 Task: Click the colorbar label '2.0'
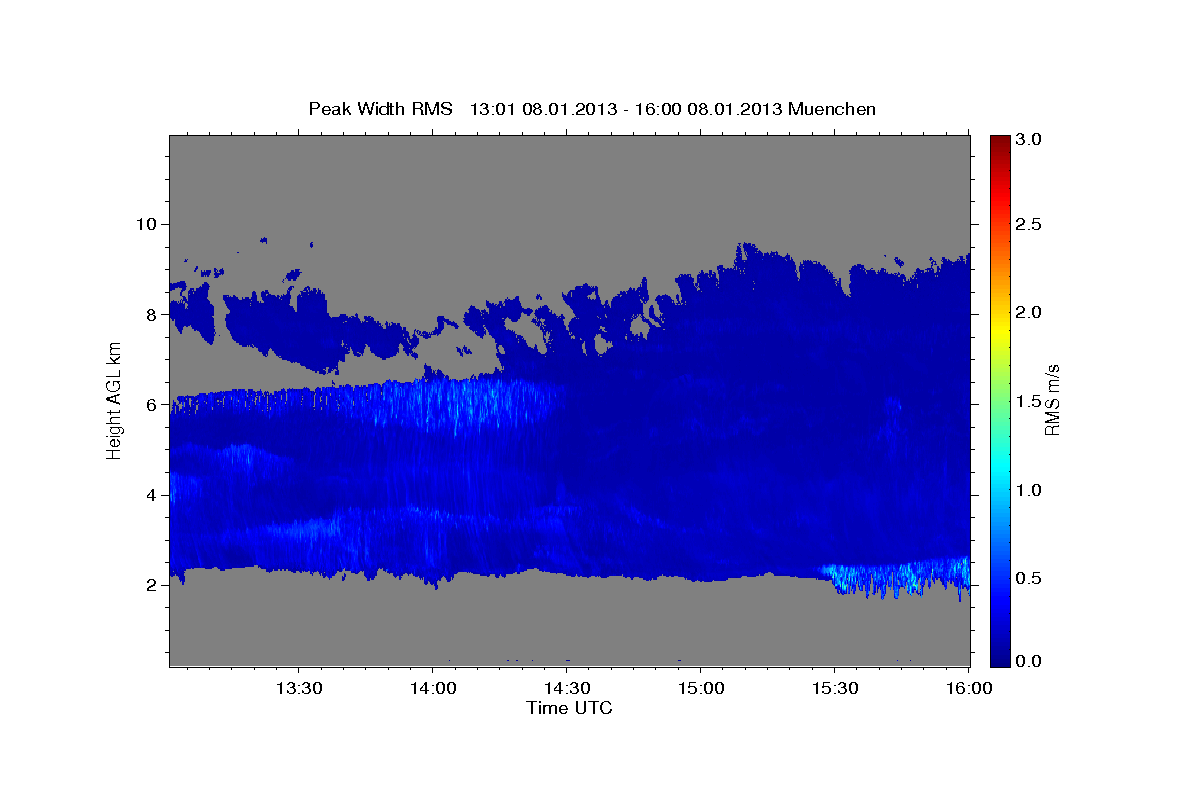click(1029, 312)
